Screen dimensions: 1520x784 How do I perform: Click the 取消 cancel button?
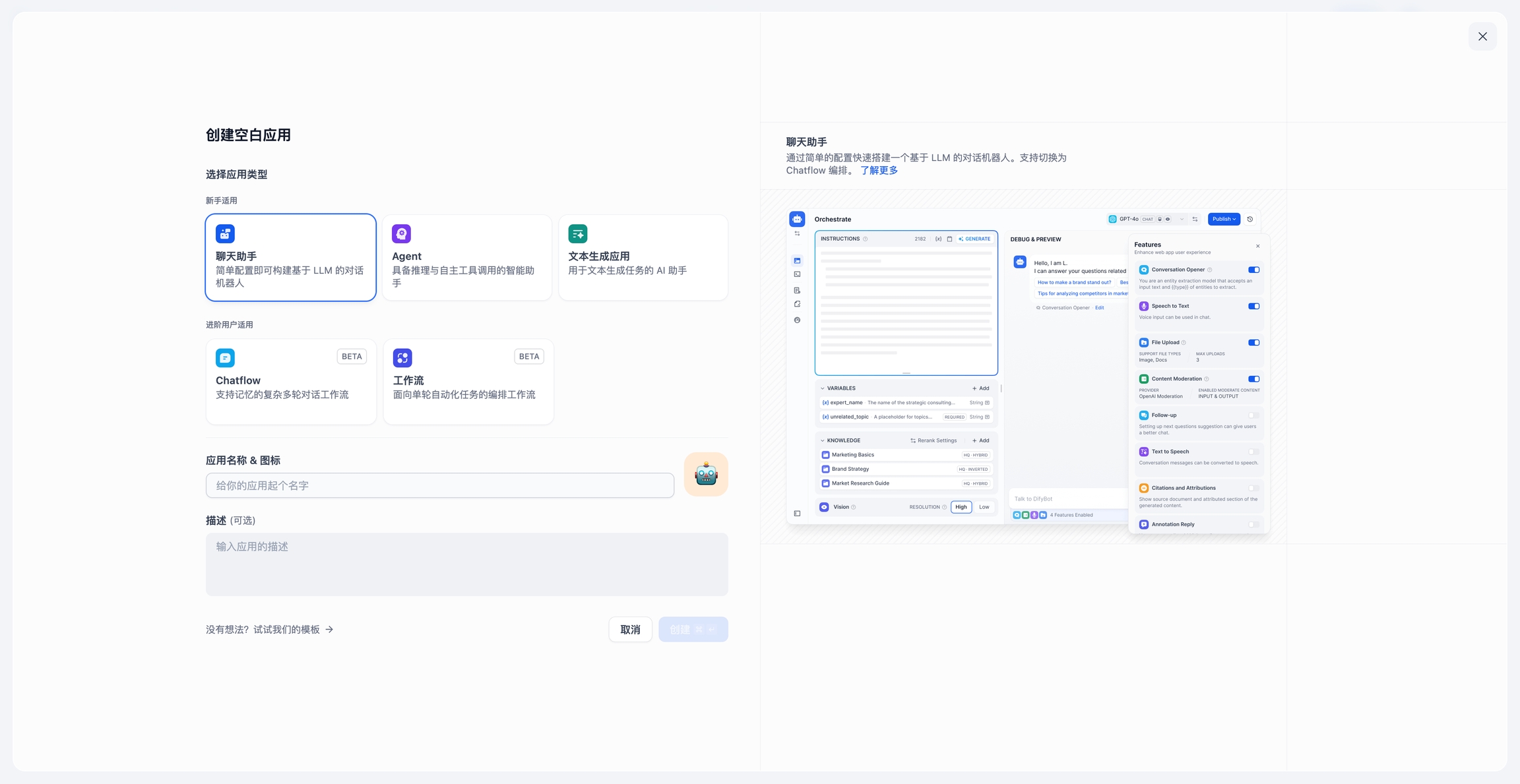click(630, 629)
